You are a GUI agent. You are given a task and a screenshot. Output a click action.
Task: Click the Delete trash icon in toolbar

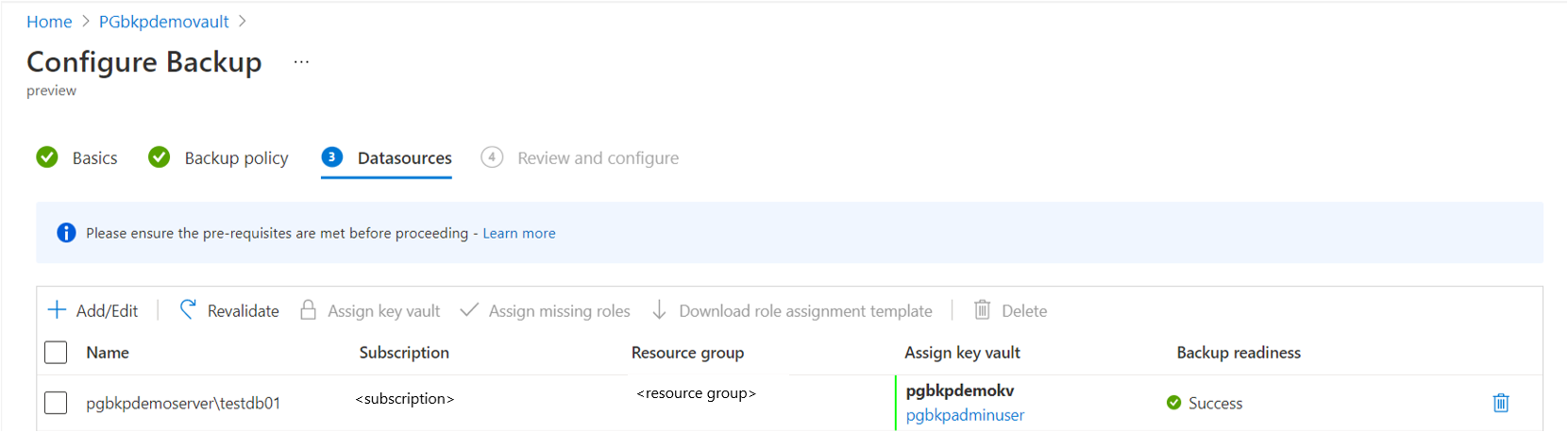coord(982,310)
